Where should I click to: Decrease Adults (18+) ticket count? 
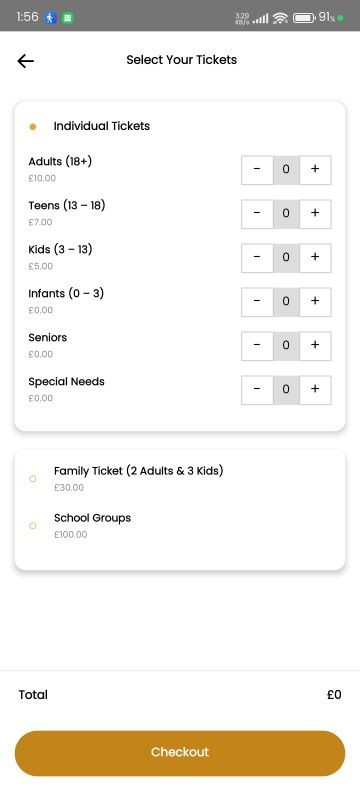(257, 170)
